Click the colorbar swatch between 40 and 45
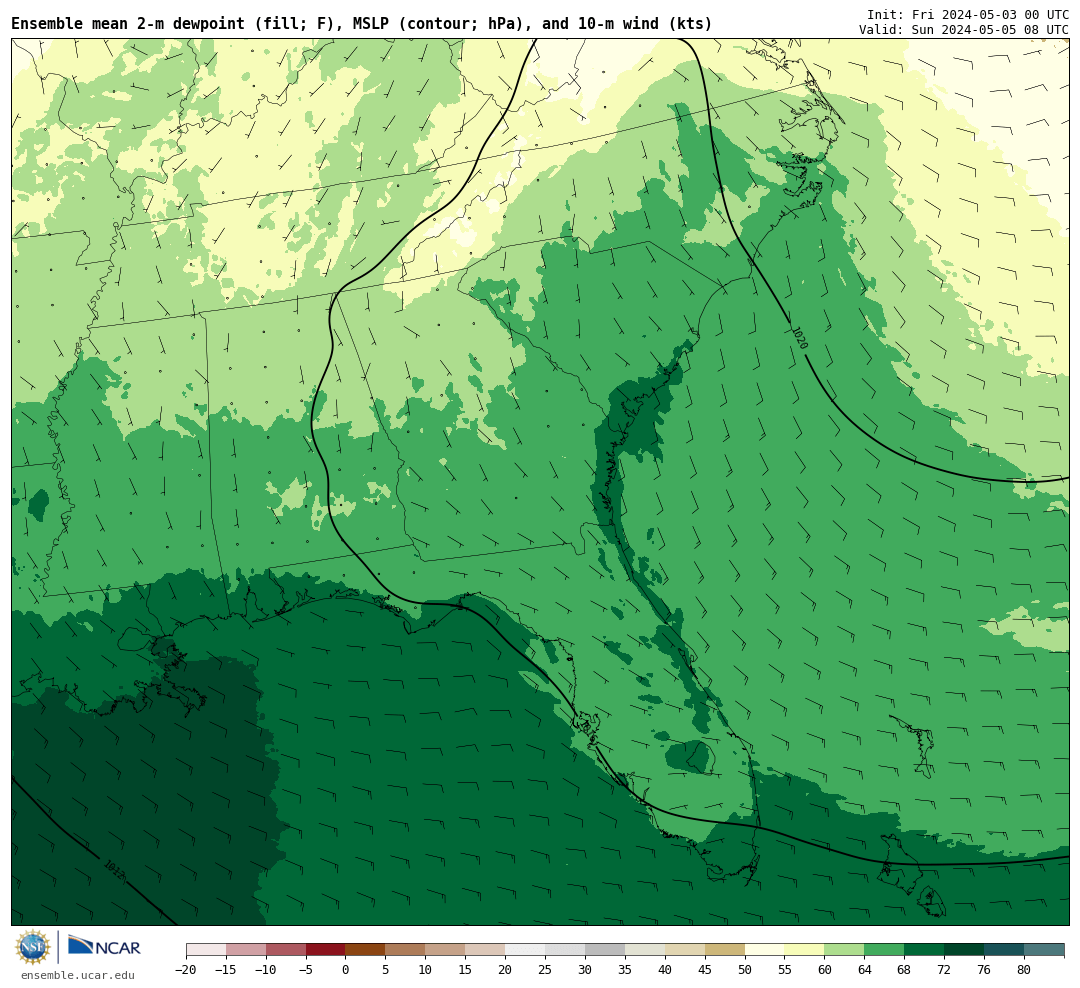 685,950
